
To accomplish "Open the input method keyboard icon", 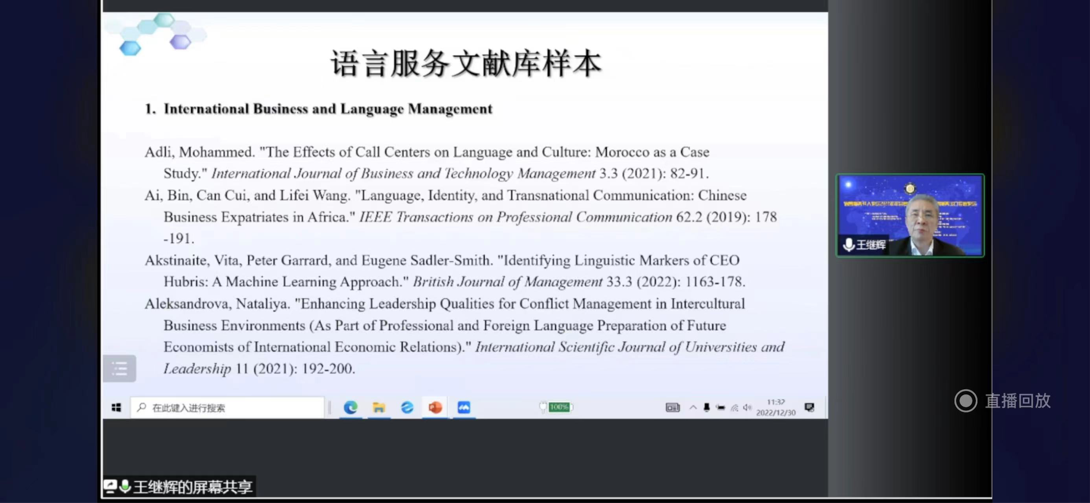I will pyautogui.click(x=672, y=408).
